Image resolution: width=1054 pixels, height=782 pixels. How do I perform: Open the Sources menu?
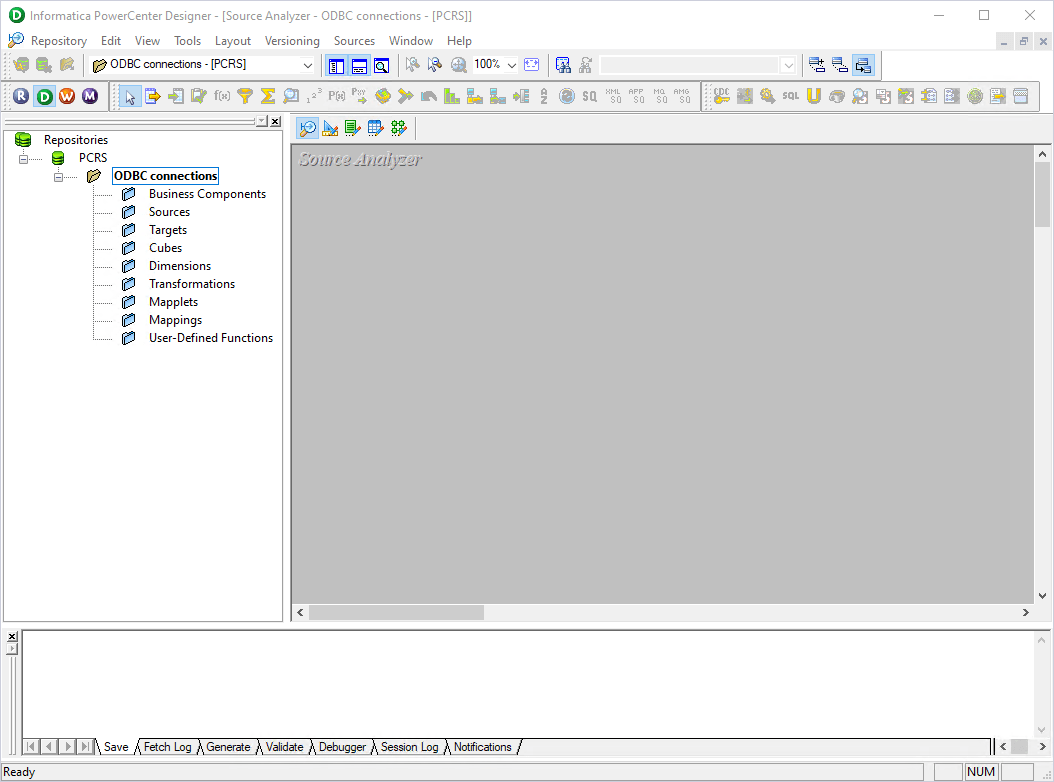point(354,41)
